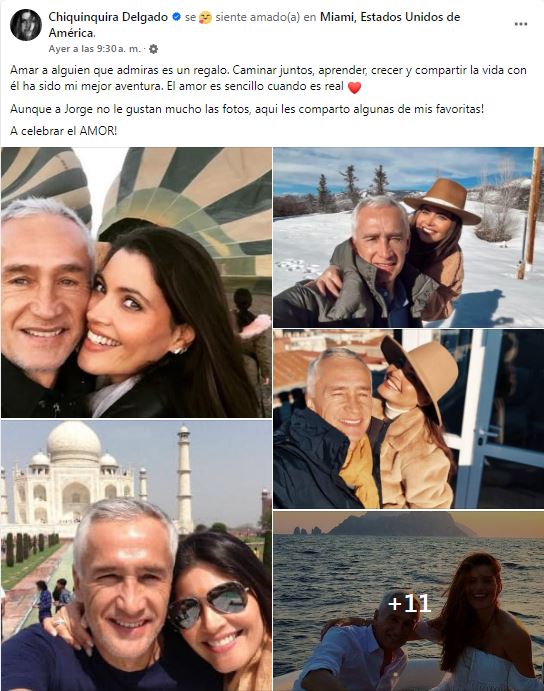
Task: Click the 'siente amado(a)' feeling text
Action: (259, 17)
